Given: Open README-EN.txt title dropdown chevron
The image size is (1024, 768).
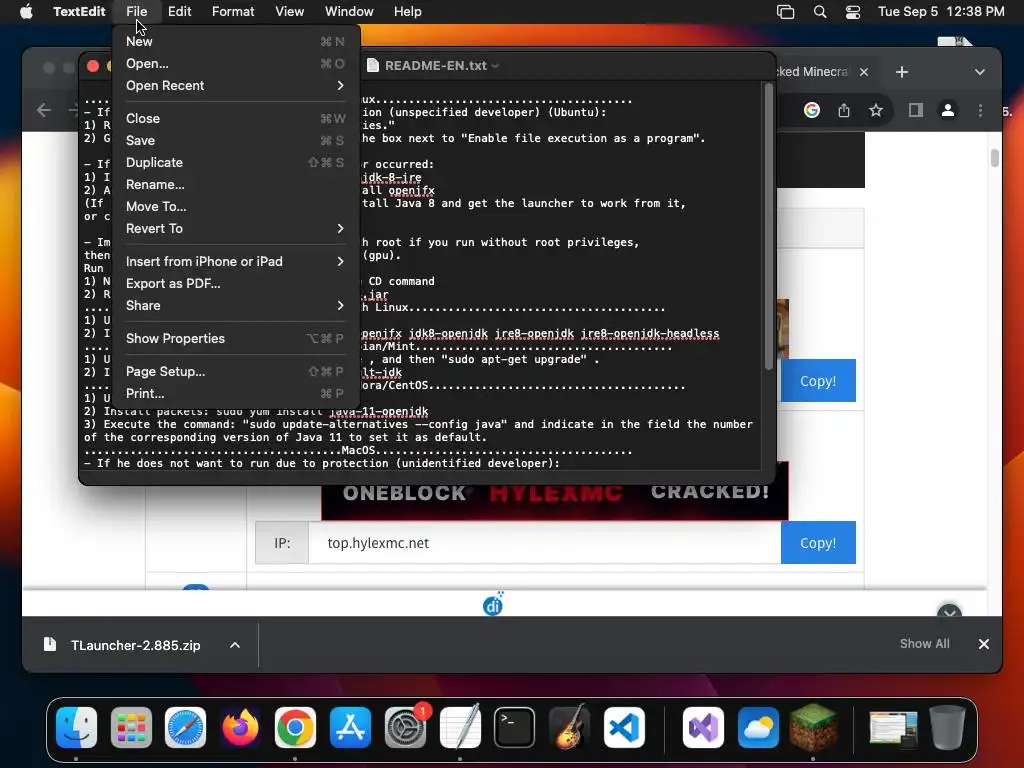Looking at the screenshot, I should tap(495, 66).
